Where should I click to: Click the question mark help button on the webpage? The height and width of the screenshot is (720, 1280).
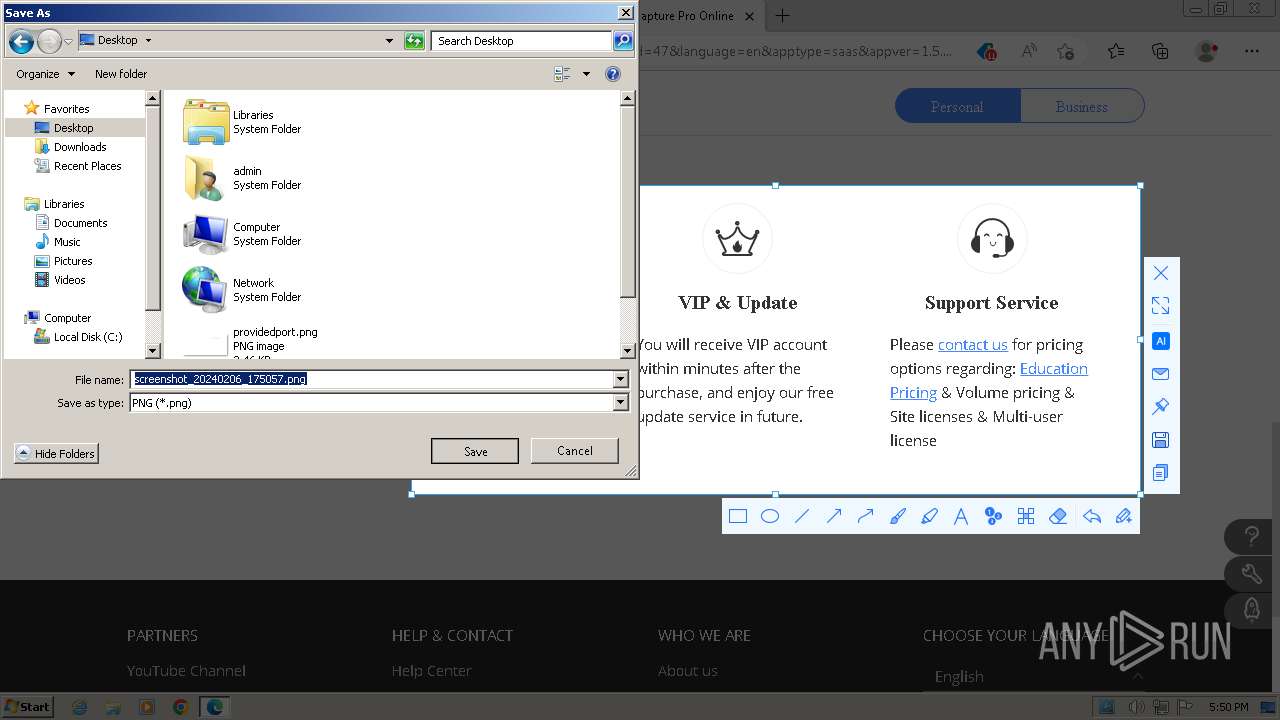(x=1251, y=537)
